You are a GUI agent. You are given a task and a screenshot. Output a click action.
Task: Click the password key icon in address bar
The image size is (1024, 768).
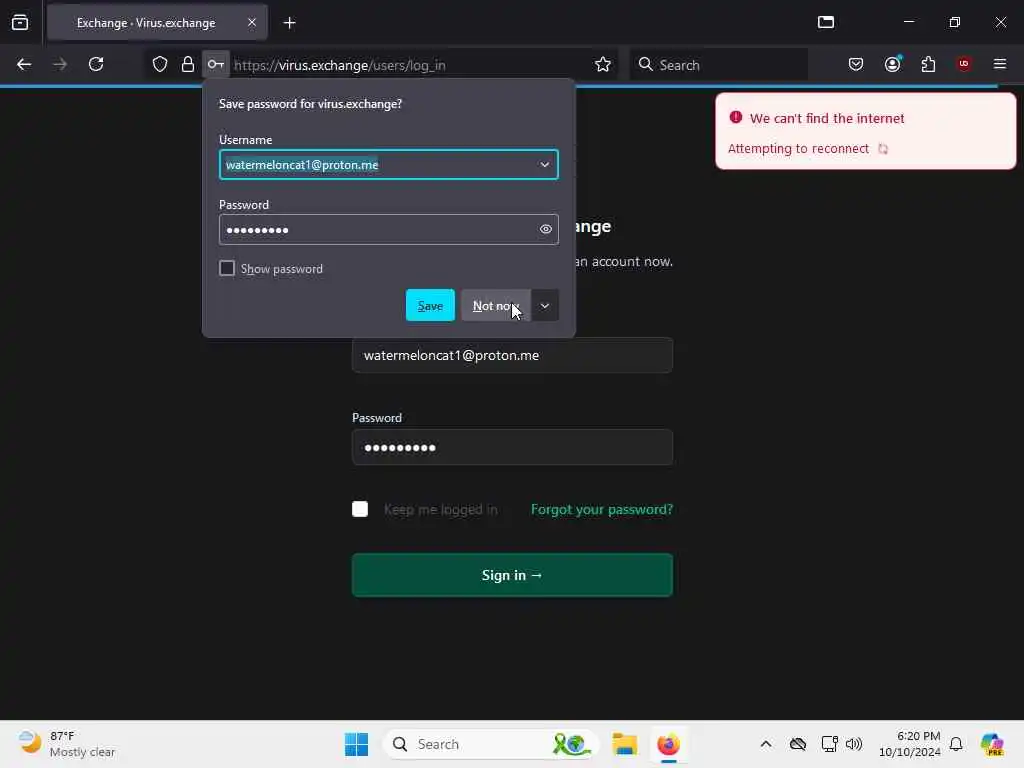tap(216, 64)
